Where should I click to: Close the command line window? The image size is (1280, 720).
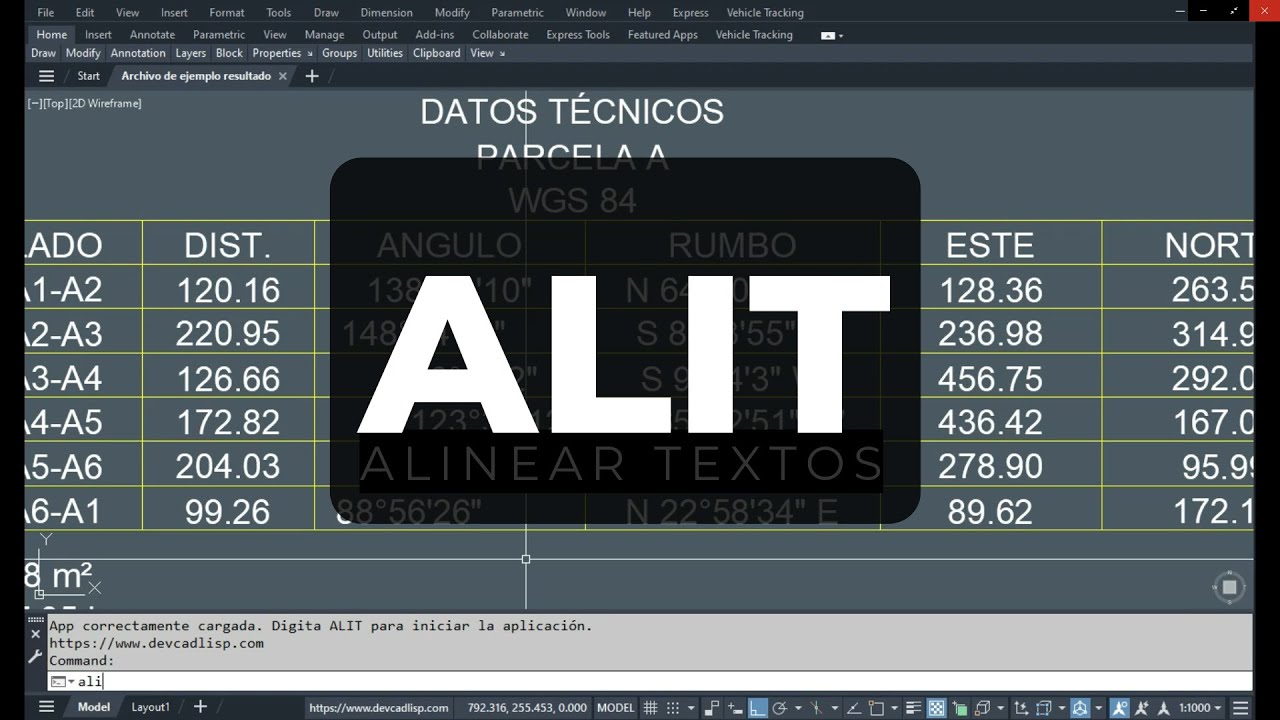(x=35, y=634)
